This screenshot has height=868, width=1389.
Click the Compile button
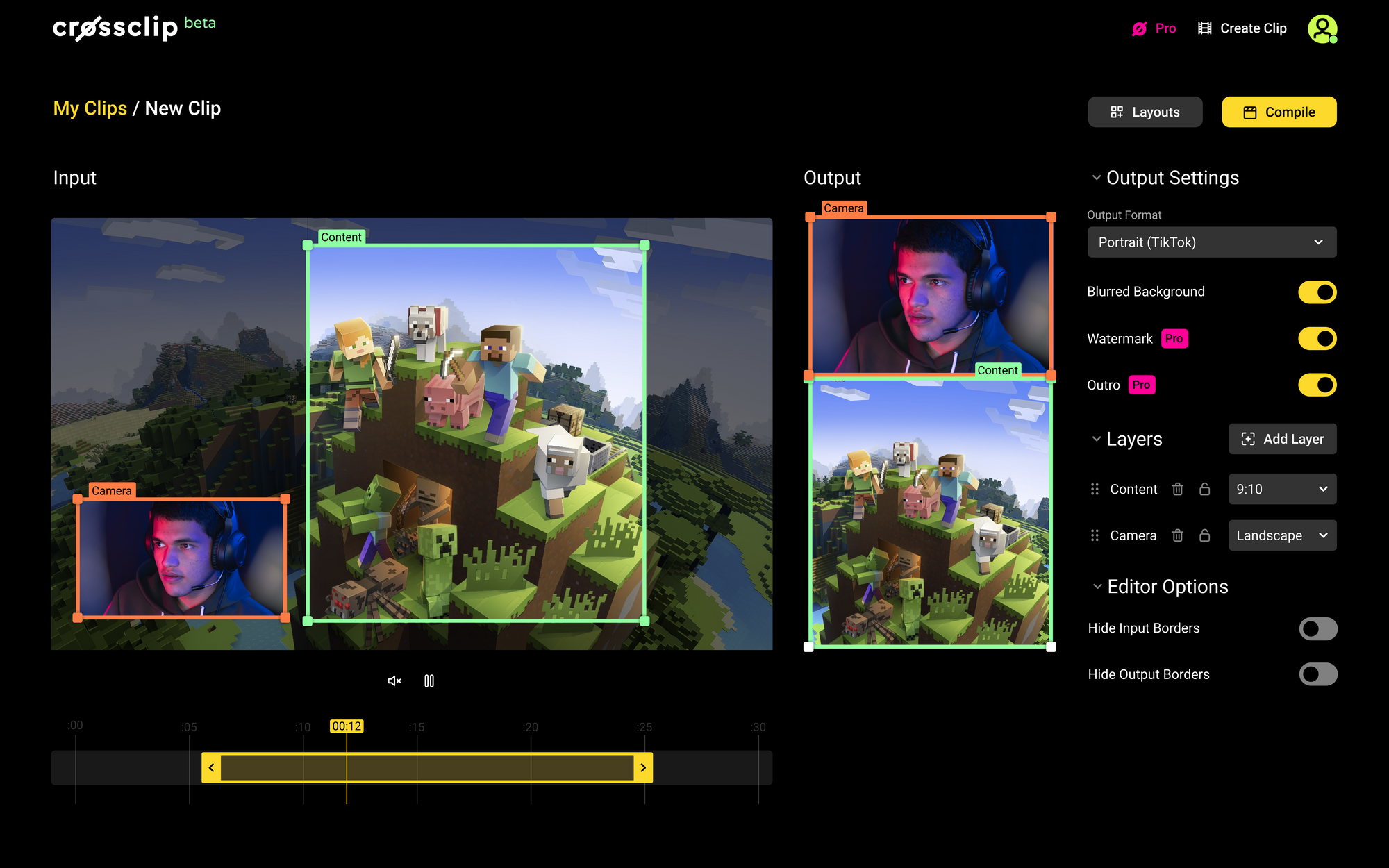[x=1280, y=112]
